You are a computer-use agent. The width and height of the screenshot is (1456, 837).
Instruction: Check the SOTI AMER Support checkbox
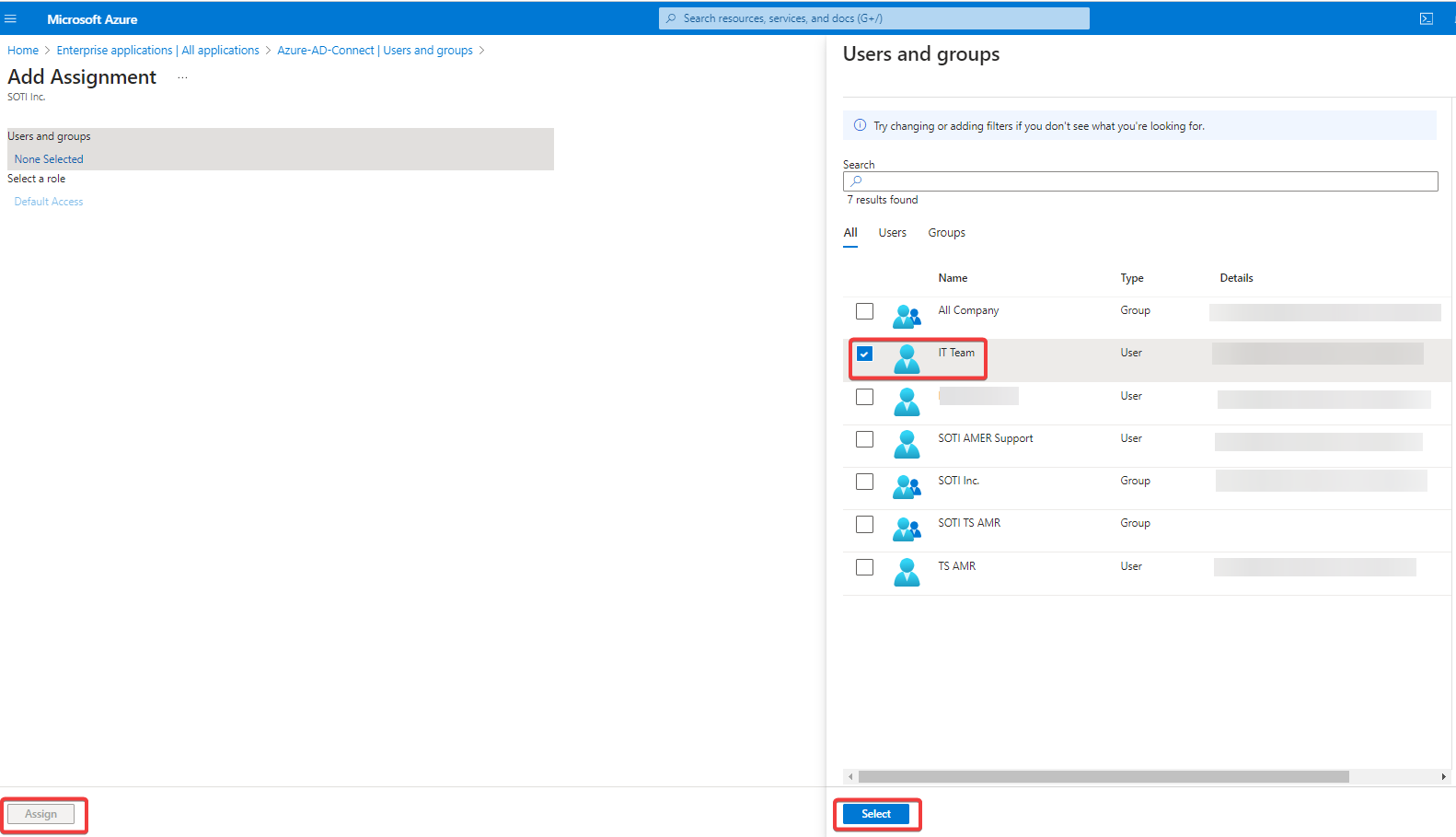(864, 439)
